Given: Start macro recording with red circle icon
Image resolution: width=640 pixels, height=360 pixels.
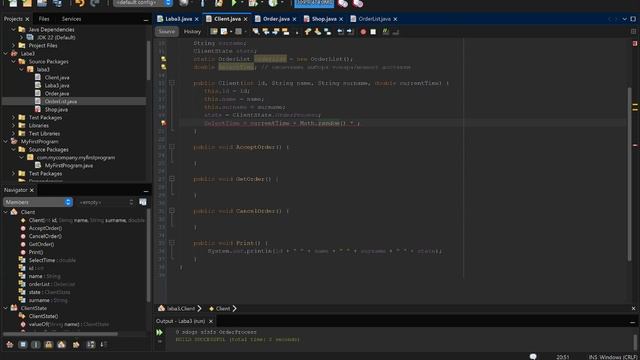Looking at the screenshot, I should coord(363,31).
